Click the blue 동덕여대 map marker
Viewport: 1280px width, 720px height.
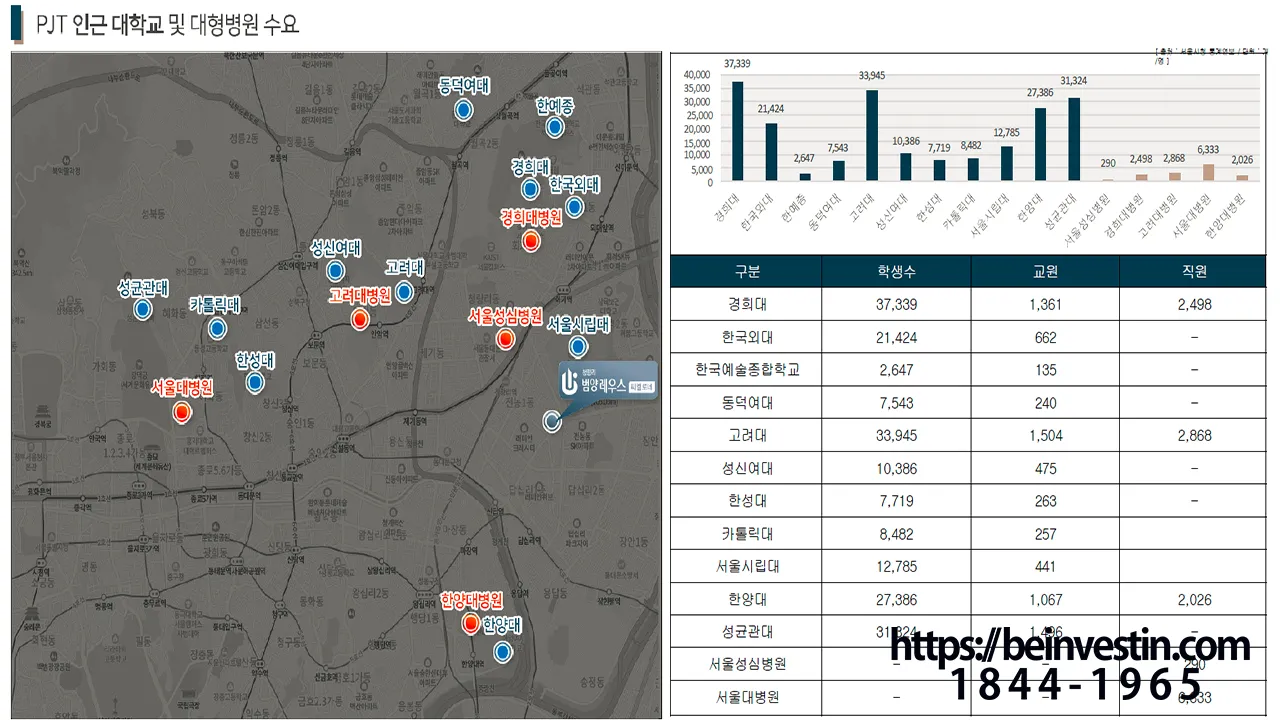(463, 111)
